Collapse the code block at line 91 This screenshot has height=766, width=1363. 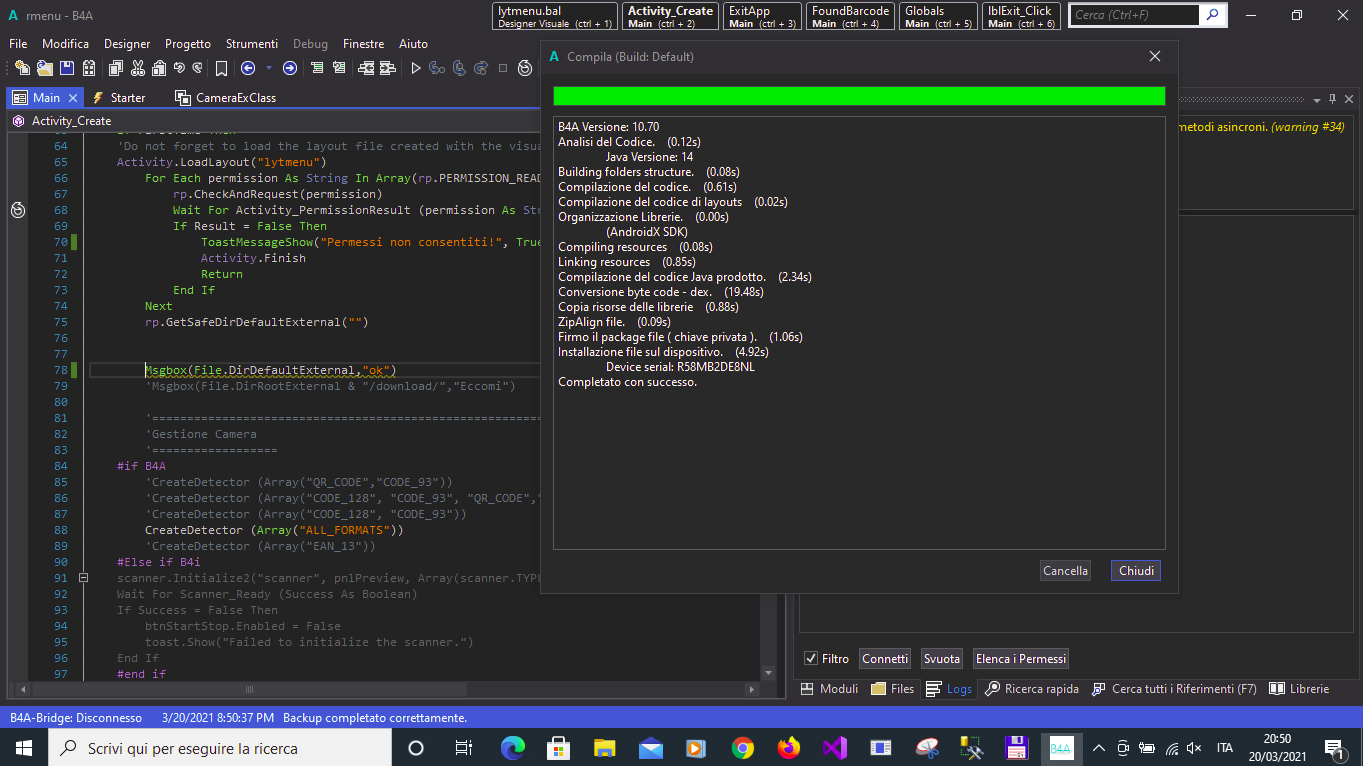coord(83,578)
